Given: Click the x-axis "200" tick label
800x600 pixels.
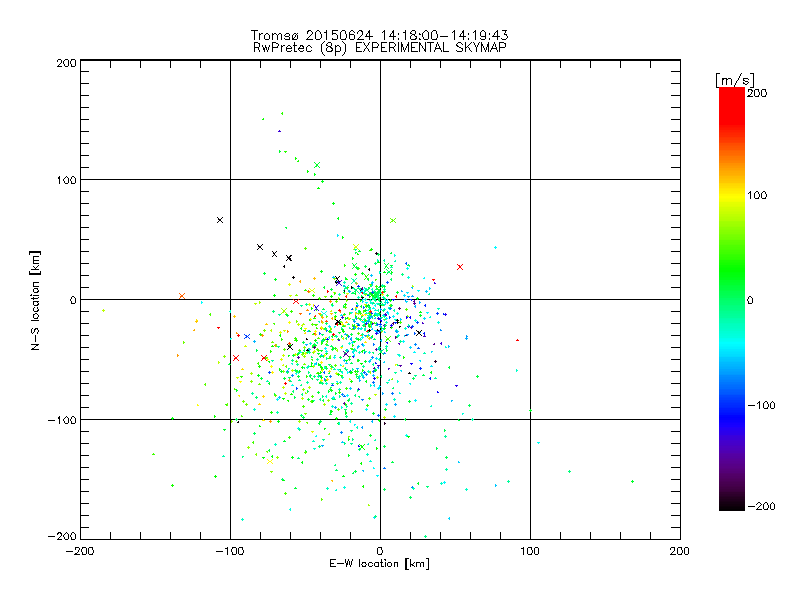Looking at the screenshot, I should pyautogui.click(x=680, y=551).
